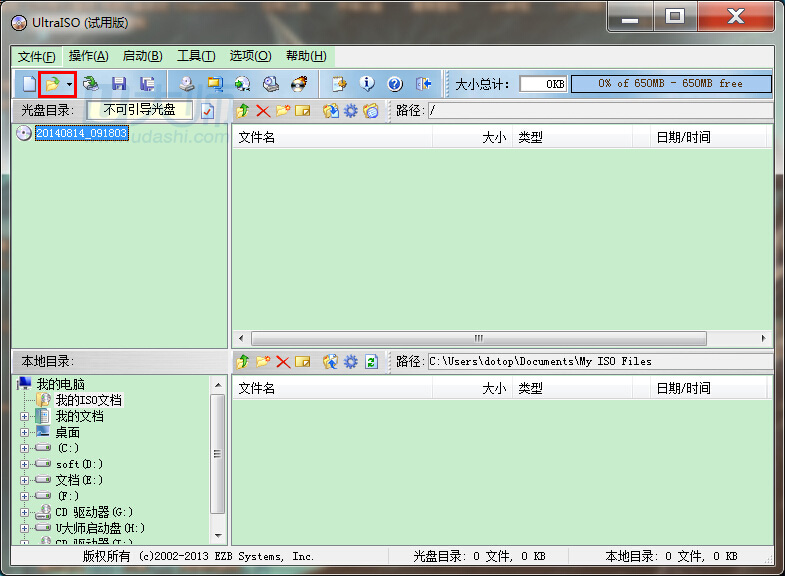Viewport: 785px width, 576px height.
Task: Click the disc 路径 path field
Action: coord(600,110)
